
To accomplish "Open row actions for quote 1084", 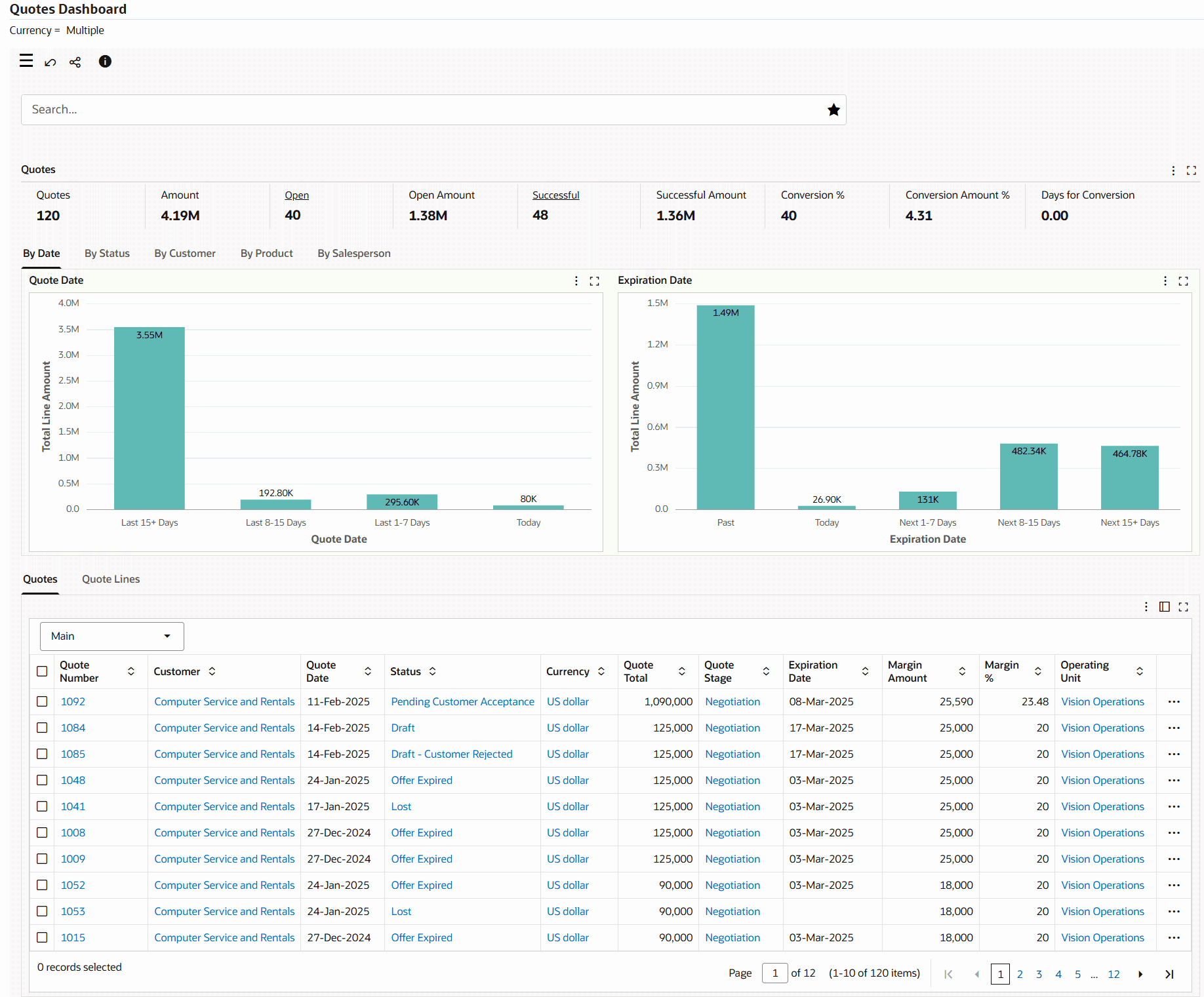I will click(x=1174, y=728).
